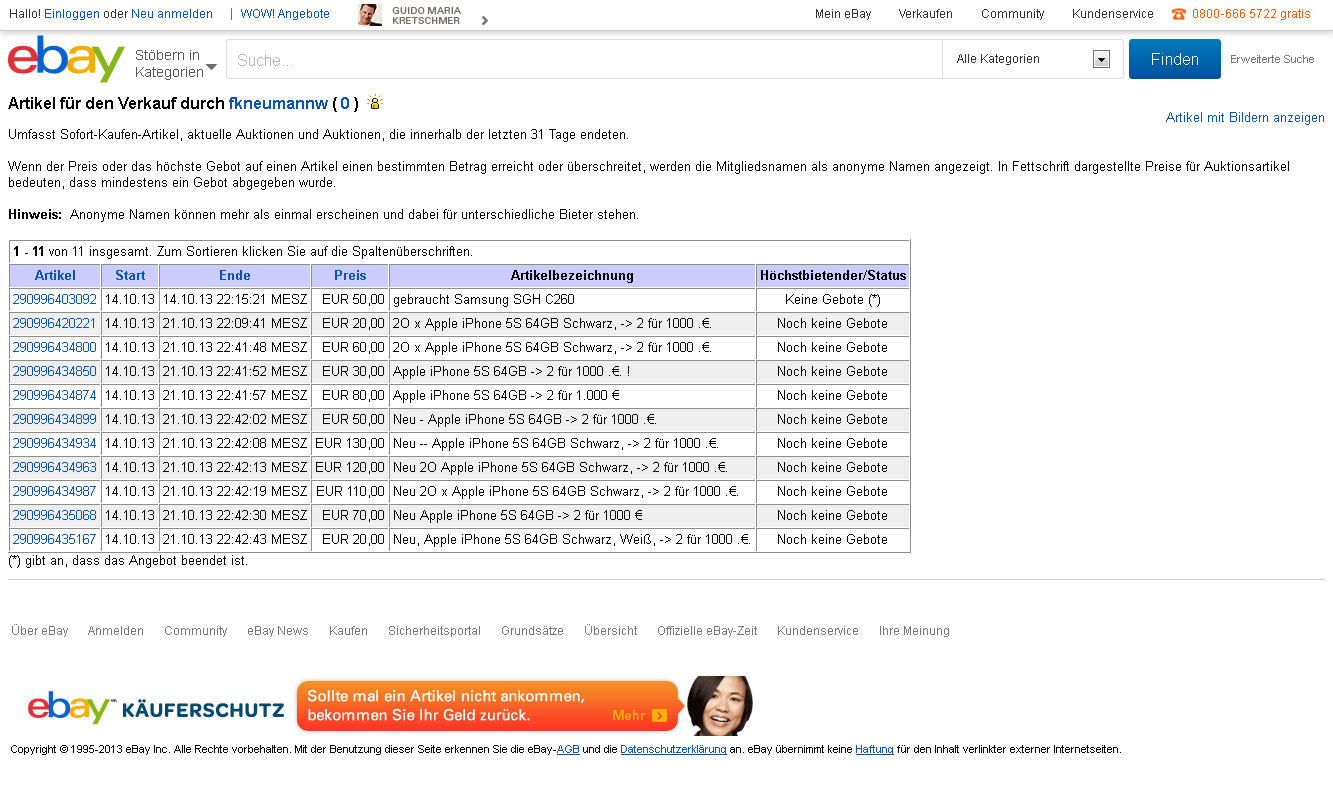Open item 290996434800

click(54, 348)
